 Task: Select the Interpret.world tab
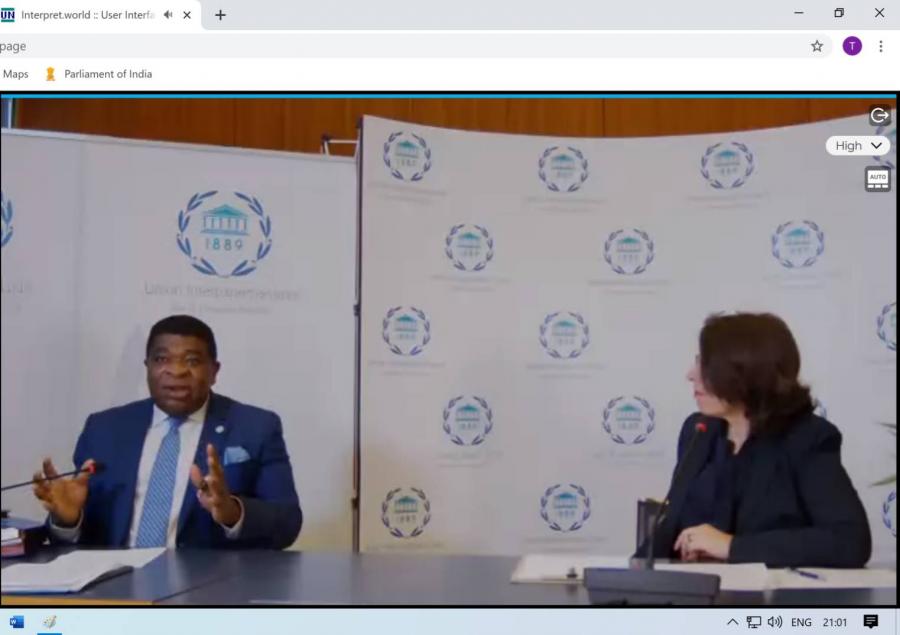click(85, 15)
